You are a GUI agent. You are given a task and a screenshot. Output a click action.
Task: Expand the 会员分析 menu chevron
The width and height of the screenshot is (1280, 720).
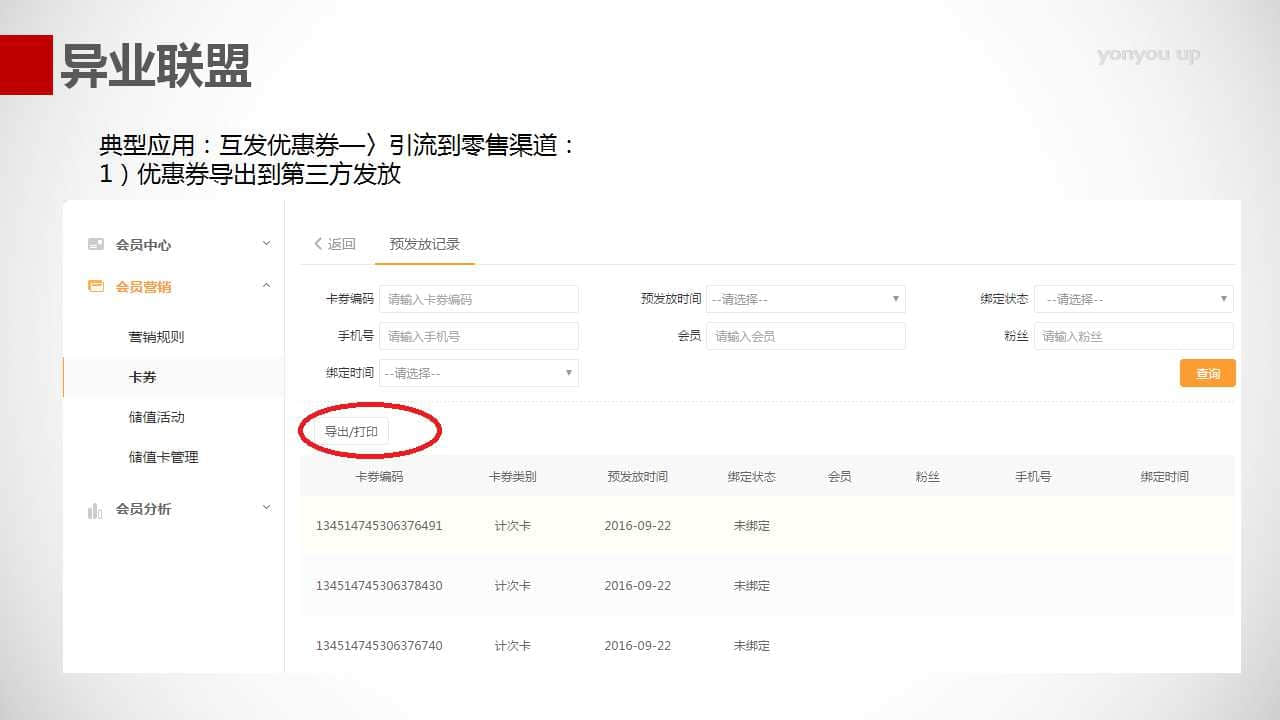click(266, 508)
